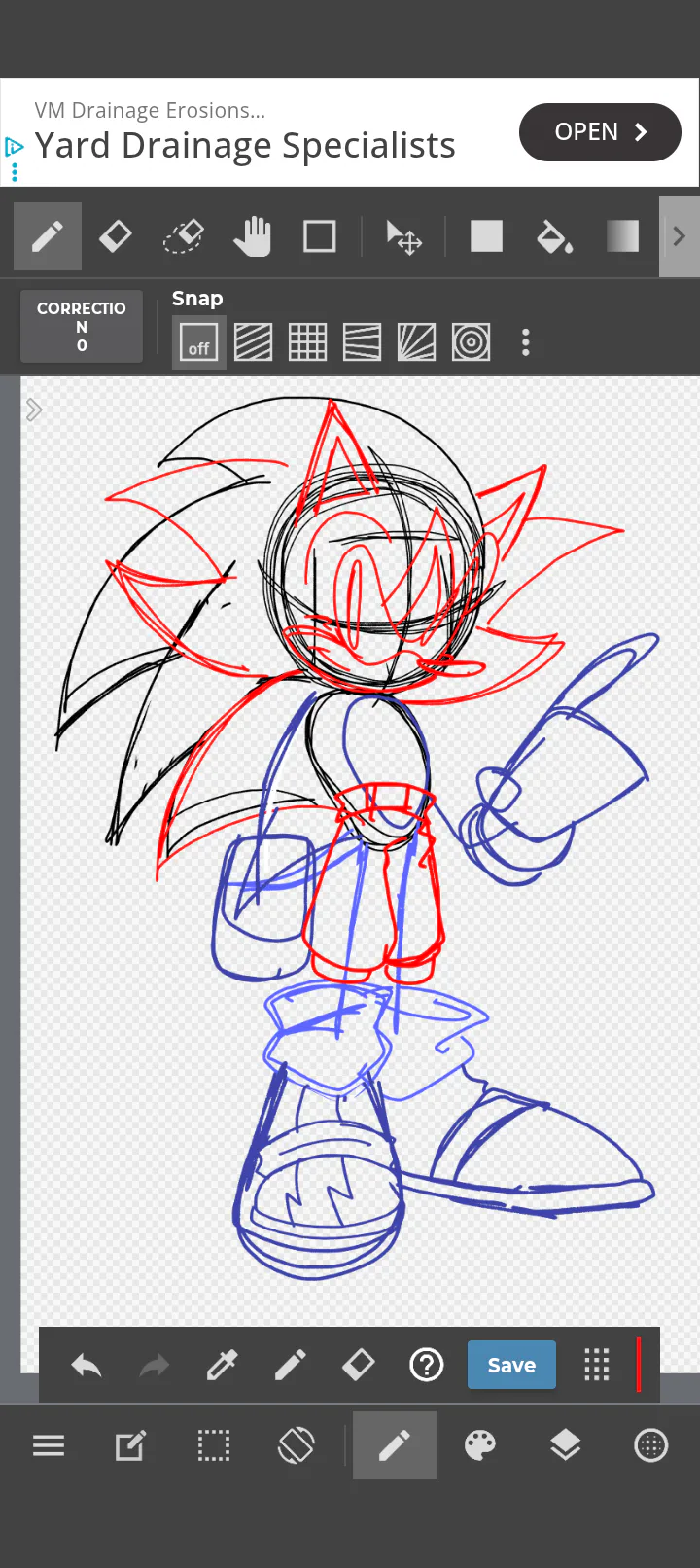Enable parallel lines snap
The width and height of the screenshot is (700, 1568).
coord(254,342)
